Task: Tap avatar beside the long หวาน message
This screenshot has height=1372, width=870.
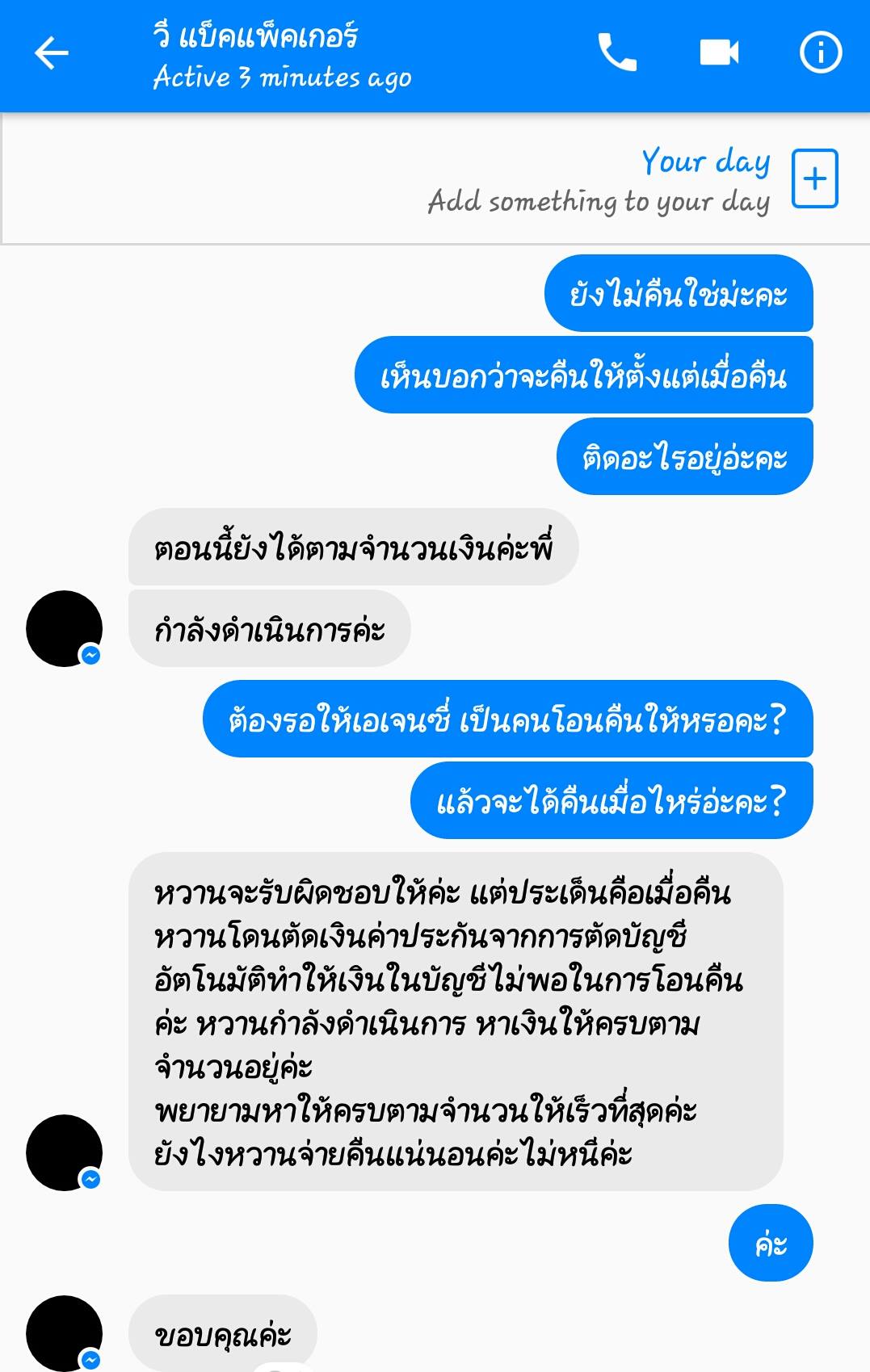Action: (x=65, y=1152)
